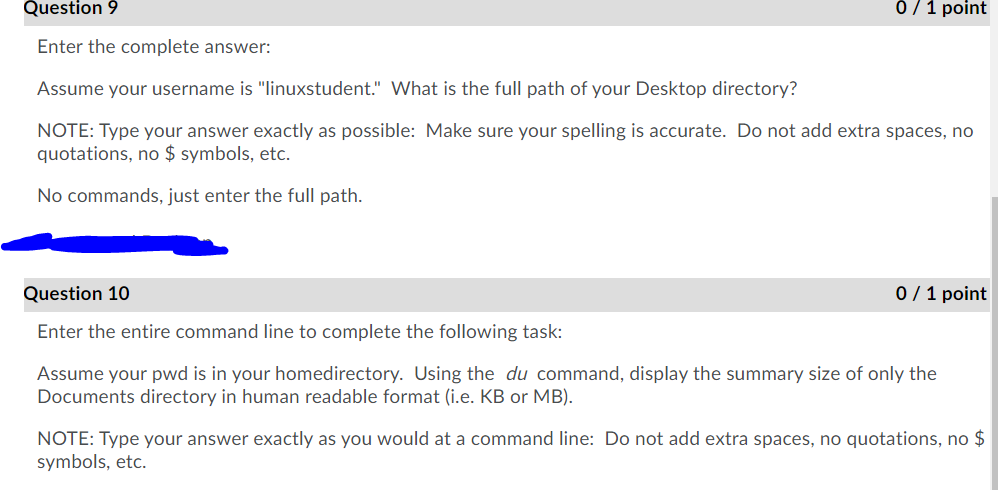
Task: Select Question 10's 0 / 1 point score
Action: [x=941, y=293]
